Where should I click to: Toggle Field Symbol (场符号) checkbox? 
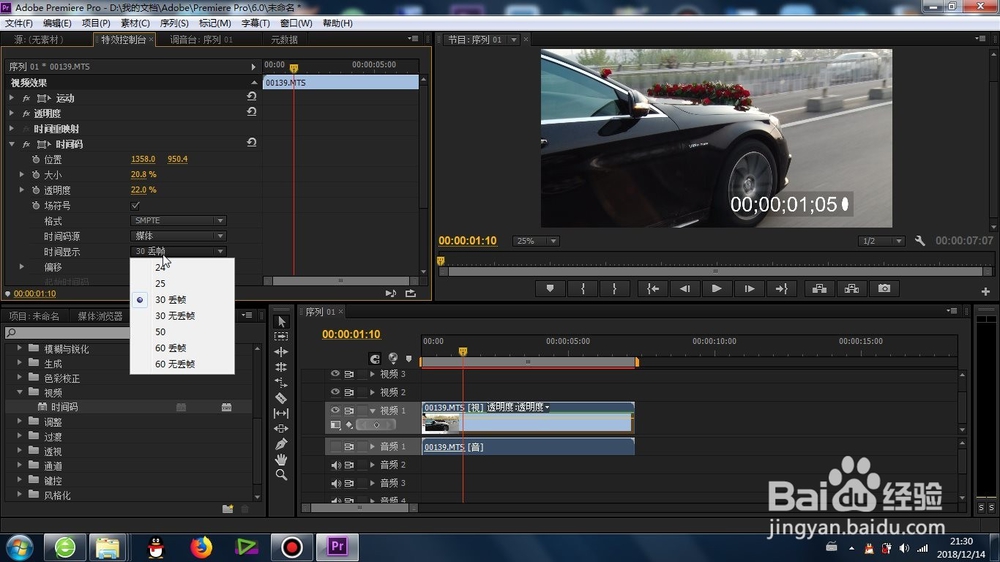(x=135, y=205)
